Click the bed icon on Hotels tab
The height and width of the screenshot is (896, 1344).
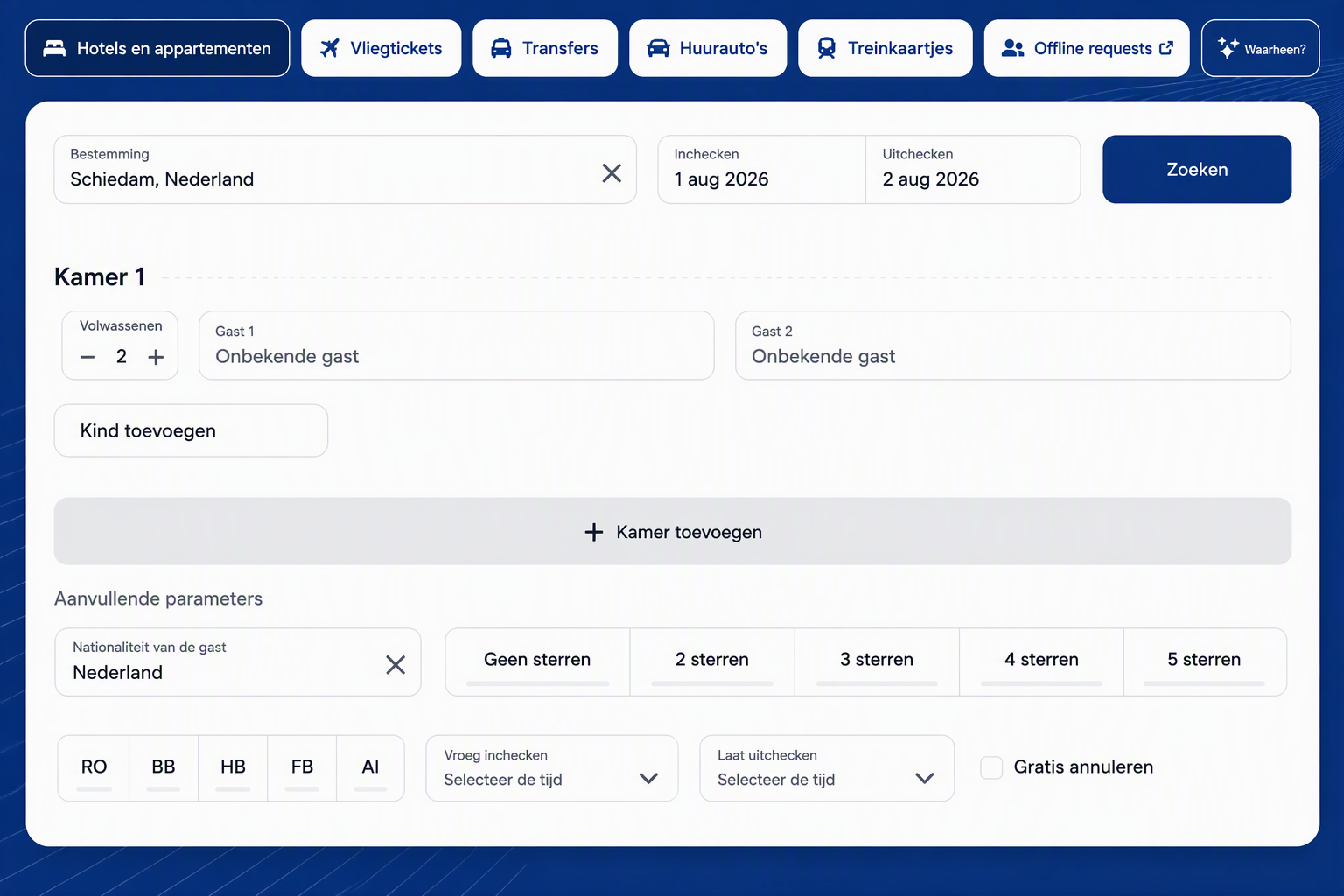(x=54, y=48)
